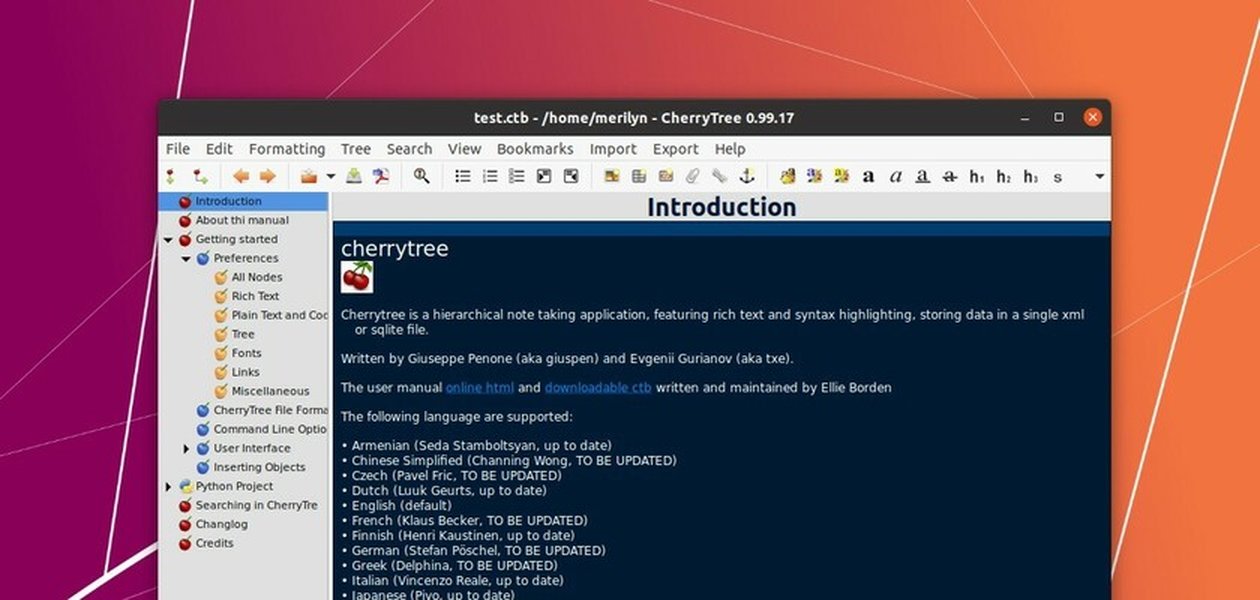
Task: Select the 'Miscellaneous' tree node
Action: click(271, 392)
